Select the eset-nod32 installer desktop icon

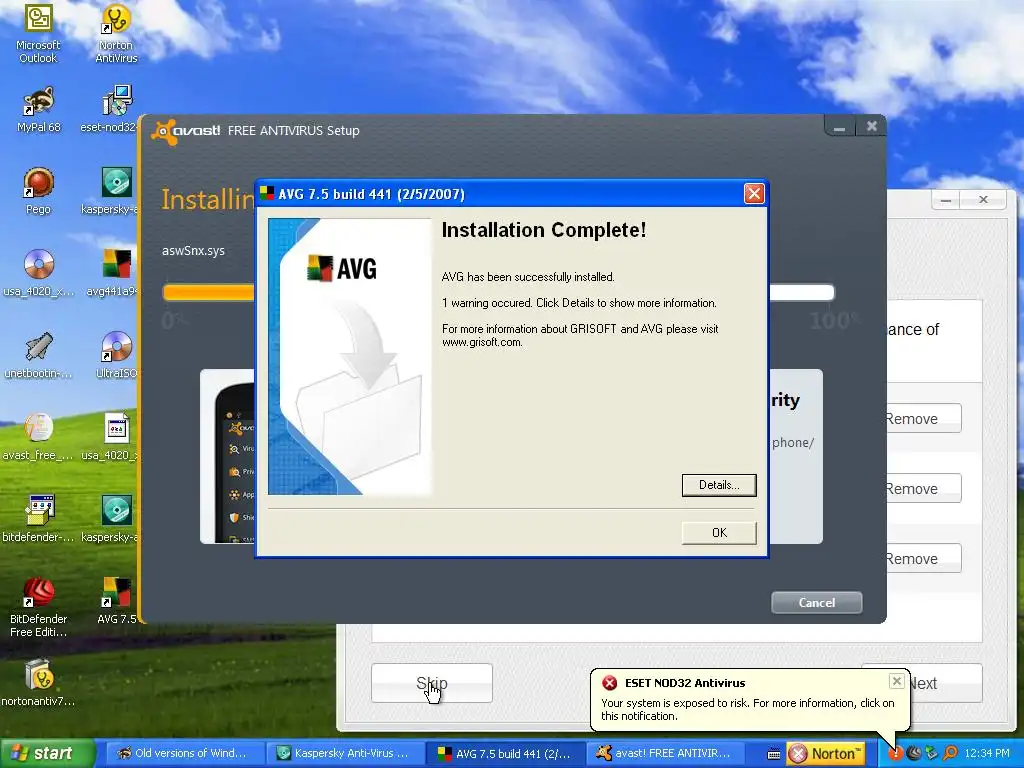110,109
